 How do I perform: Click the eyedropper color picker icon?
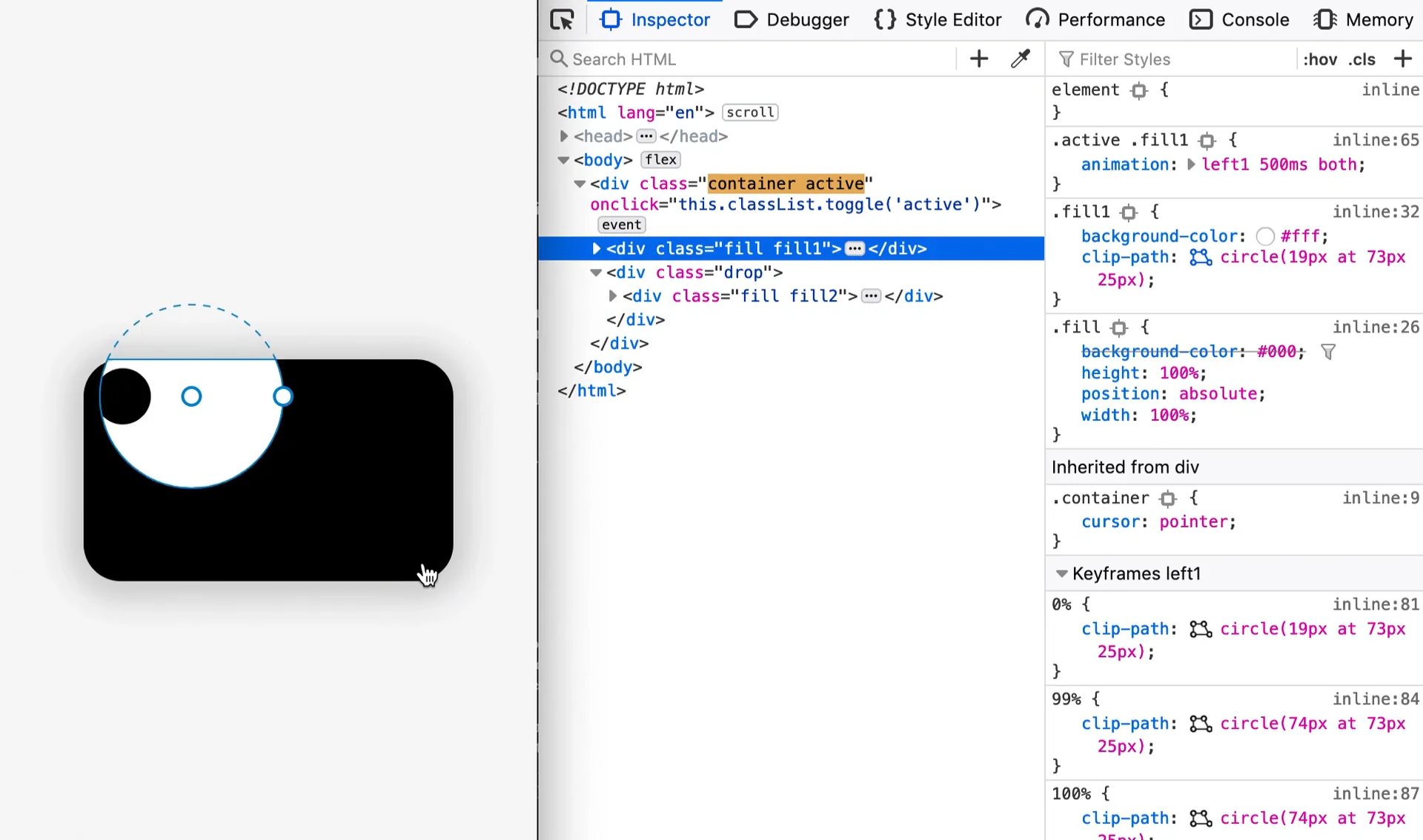[x=1021, y=59]
